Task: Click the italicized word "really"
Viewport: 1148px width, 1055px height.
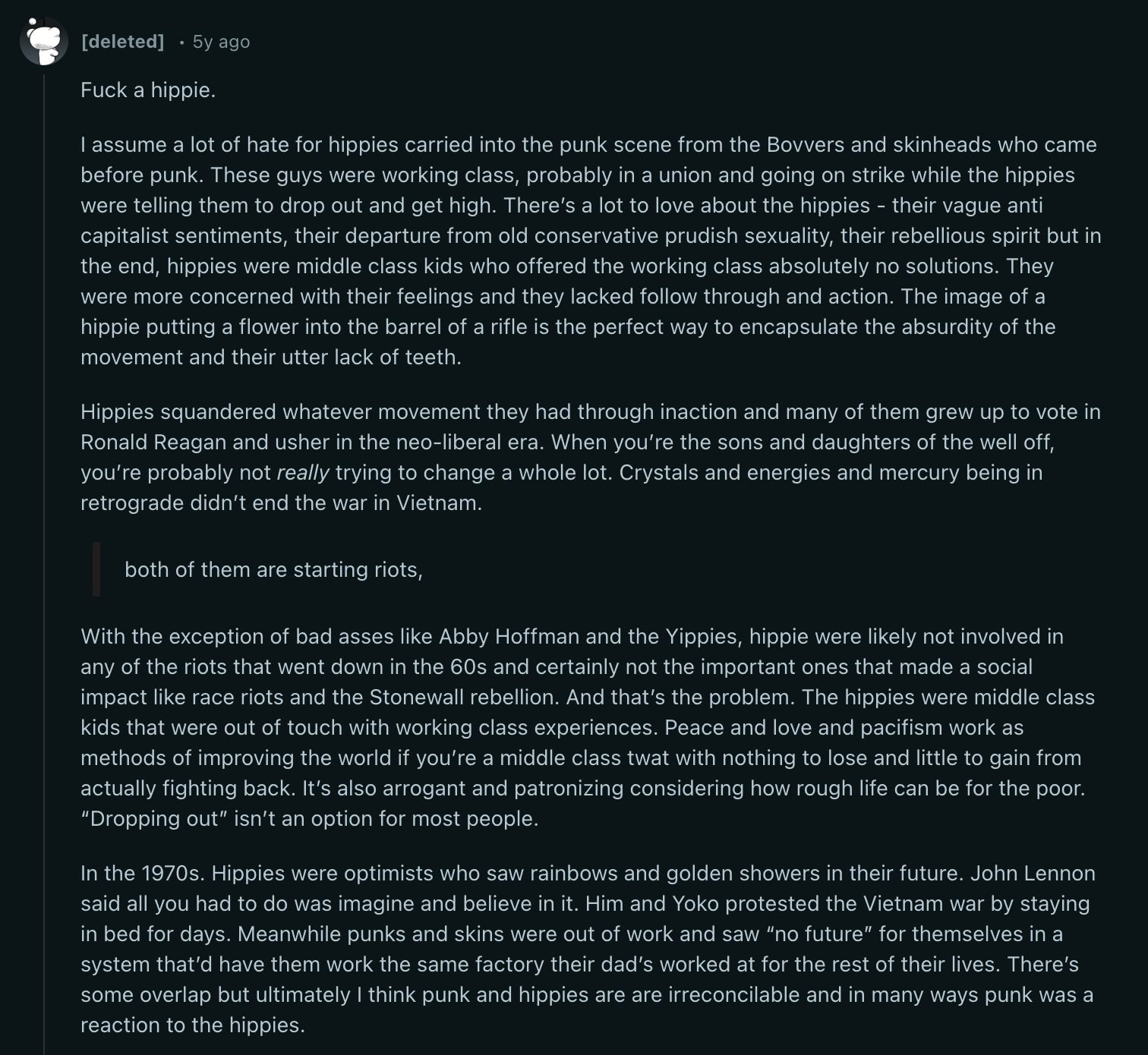Action: 303,473
